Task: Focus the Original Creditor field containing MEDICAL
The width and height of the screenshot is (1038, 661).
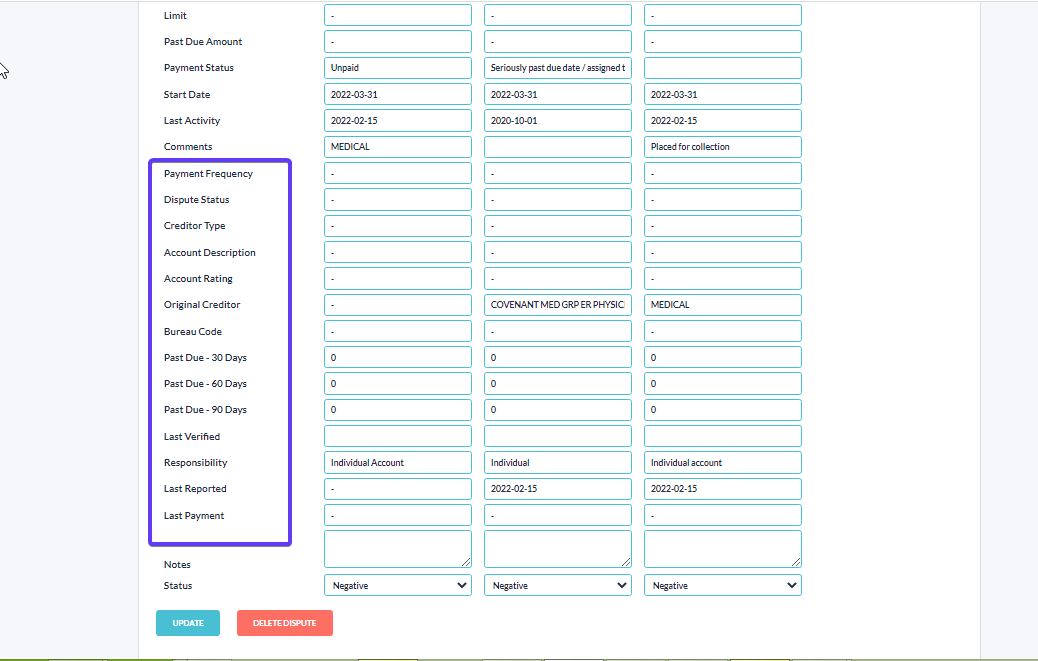Action: coord(722,305)
